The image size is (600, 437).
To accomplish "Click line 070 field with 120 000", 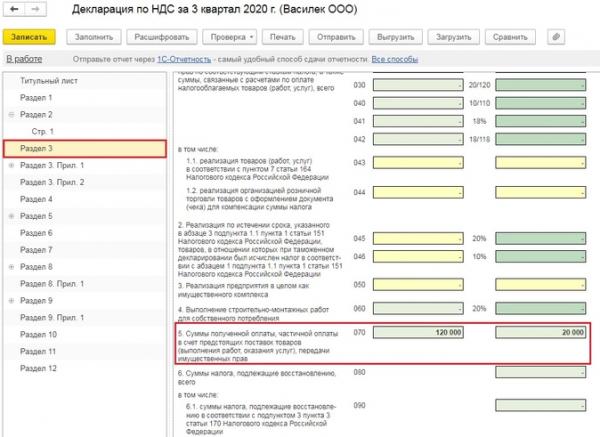I will [418, 332].
